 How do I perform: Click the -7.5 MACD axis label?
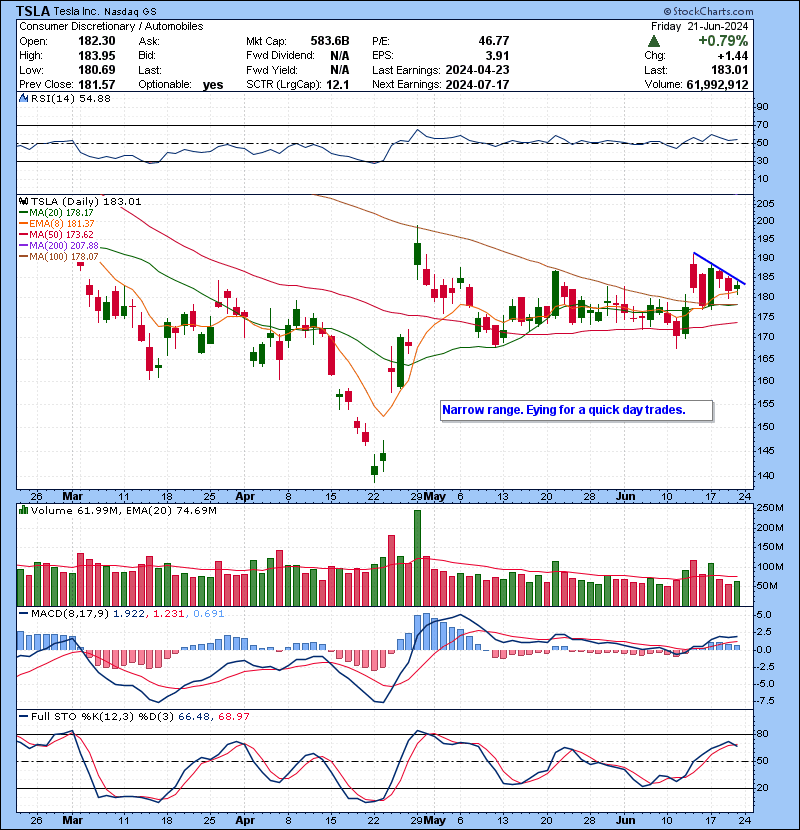click(x=765, y=701)
